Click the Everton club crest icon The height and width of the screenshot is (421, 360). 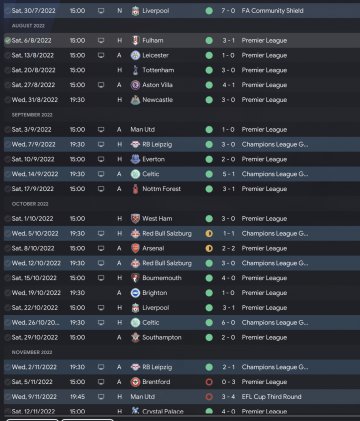point(135,159)
